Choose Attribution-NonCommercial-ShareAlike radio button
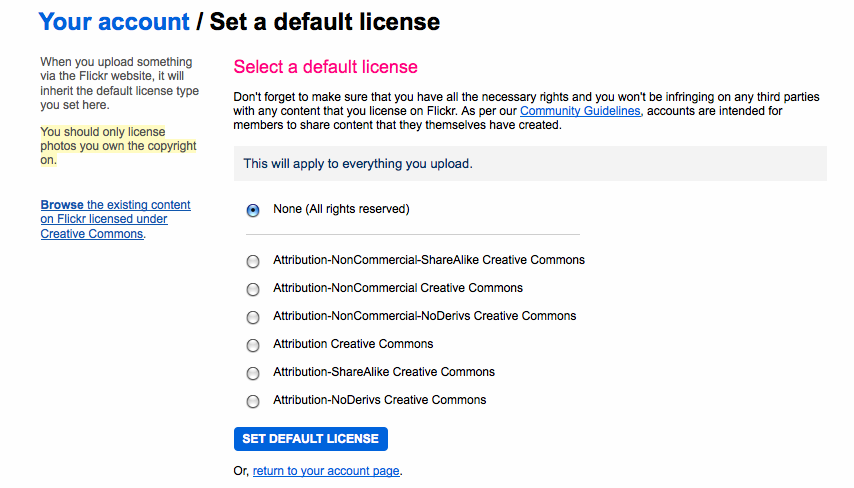 pos(253,261)
